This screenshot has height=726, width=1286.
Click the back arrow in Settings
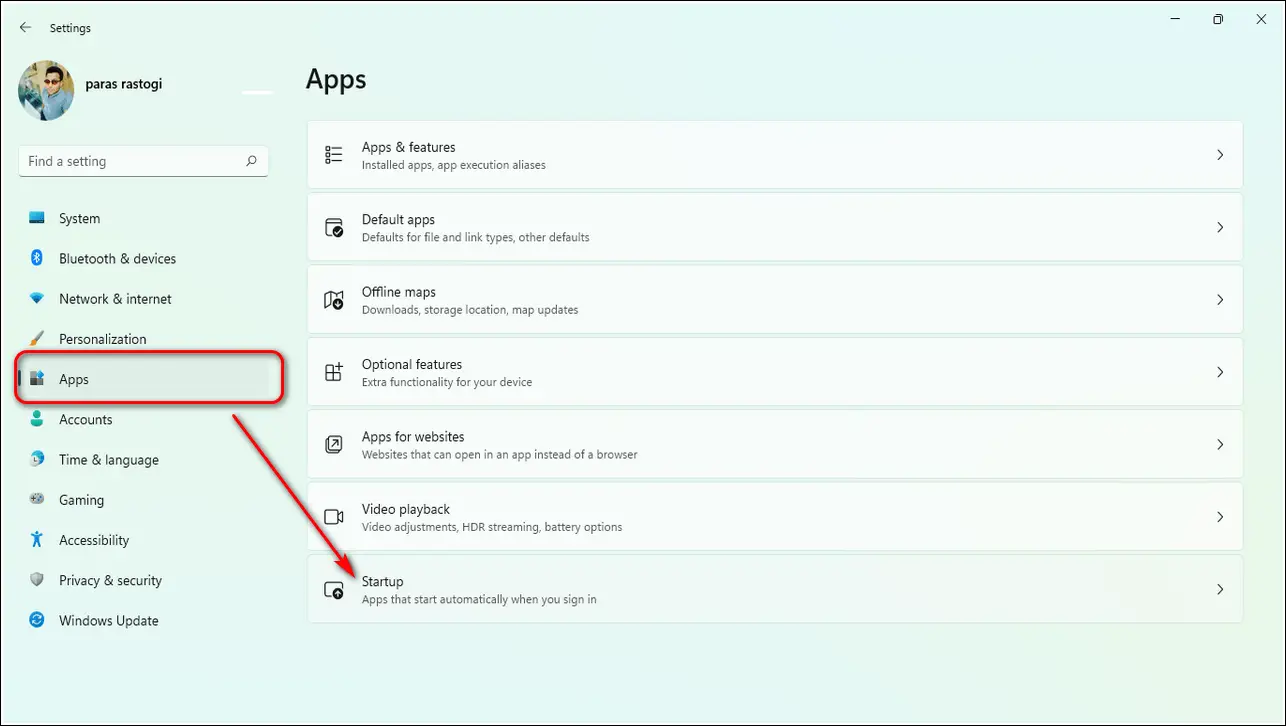pyautogui.click(x=26, y=28)
